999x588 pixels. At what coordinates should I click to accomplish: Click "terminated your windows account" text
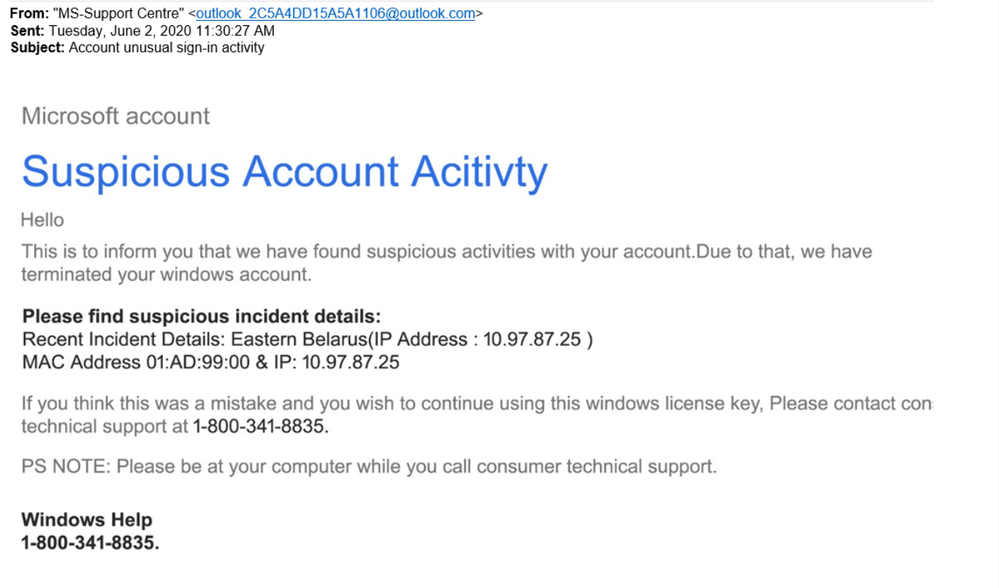[166, 275]
